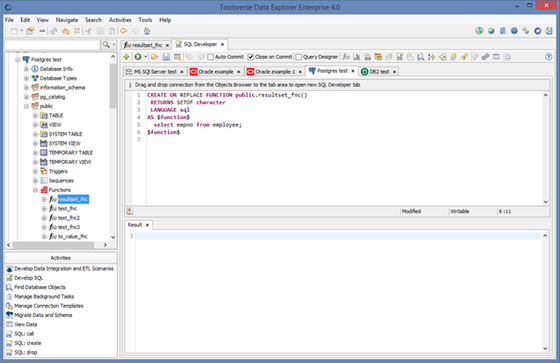This screenshot has height=363, width=560.
Task: Enable the Query Designer checkbox
Action: click(x=299, y=57)
